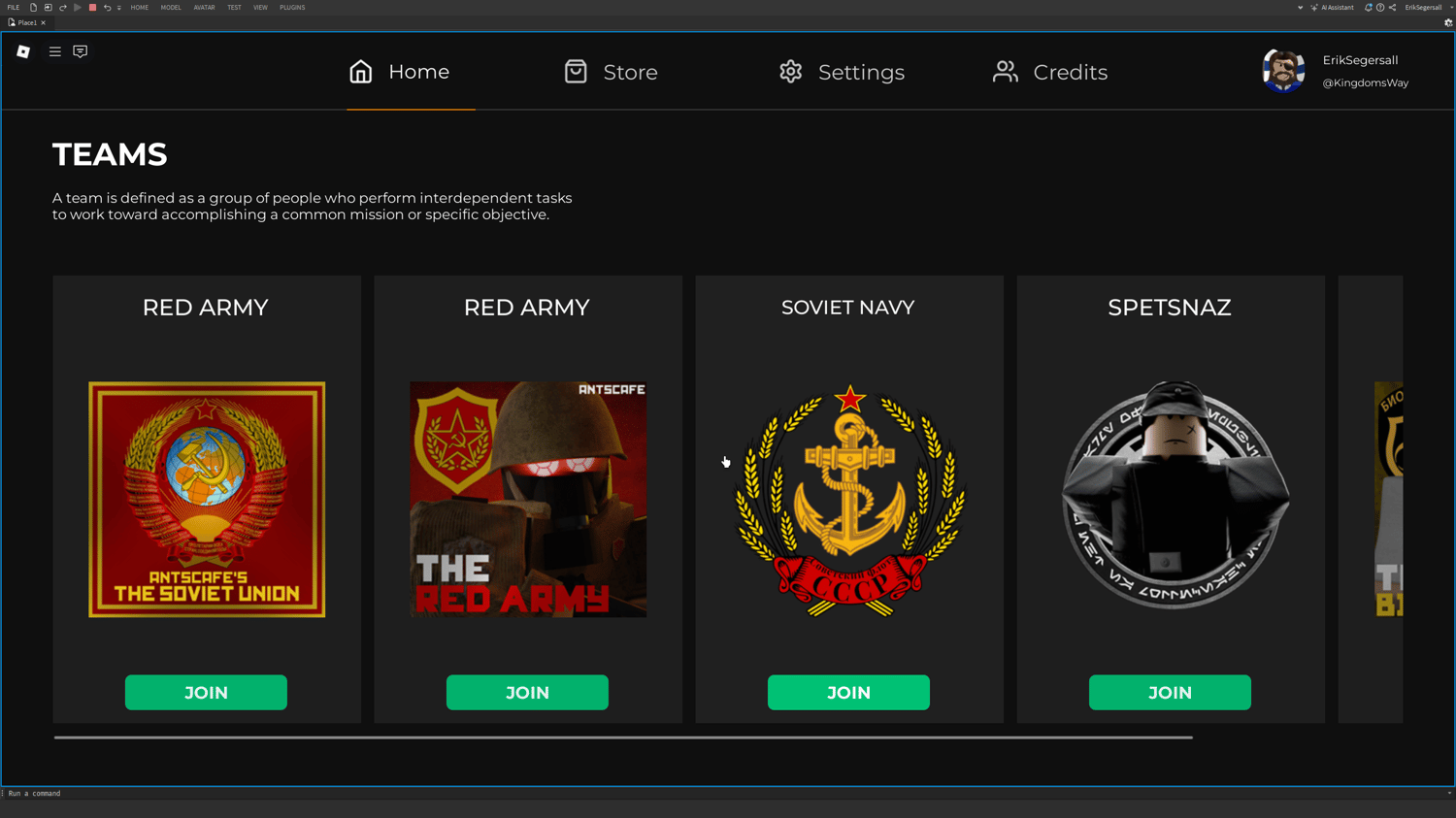Click the New file icon in the toolbar
1456x818 pixels.
coord(33,8)
